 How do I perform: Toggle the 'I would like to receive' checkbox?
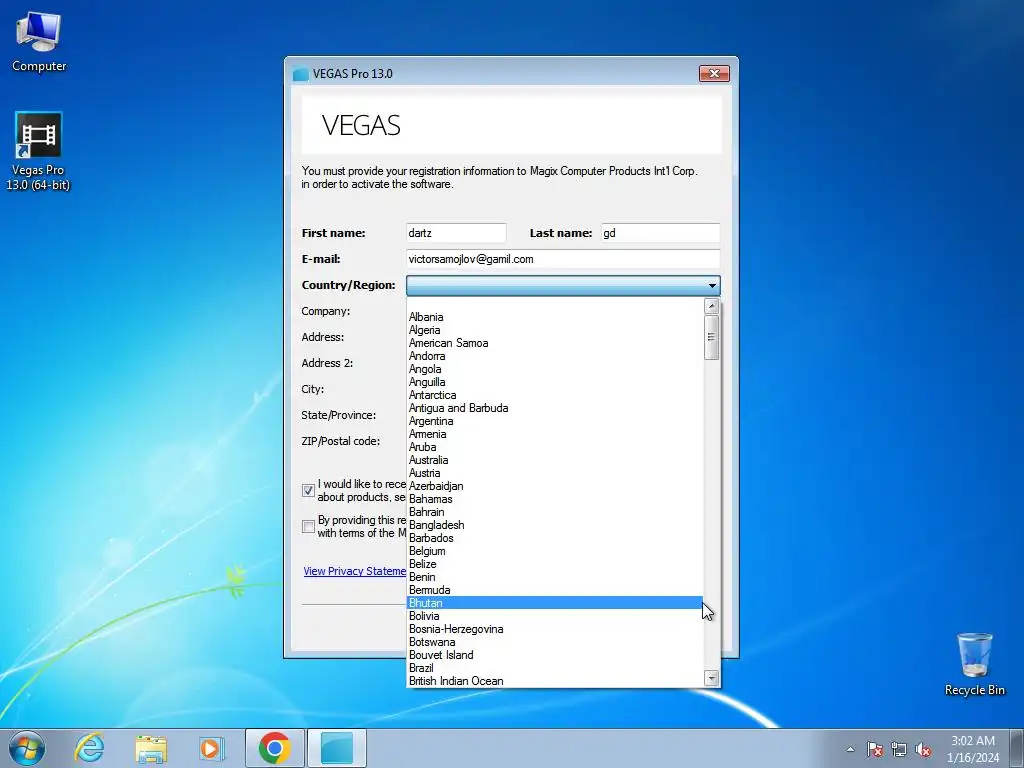[x=308, y=490]
